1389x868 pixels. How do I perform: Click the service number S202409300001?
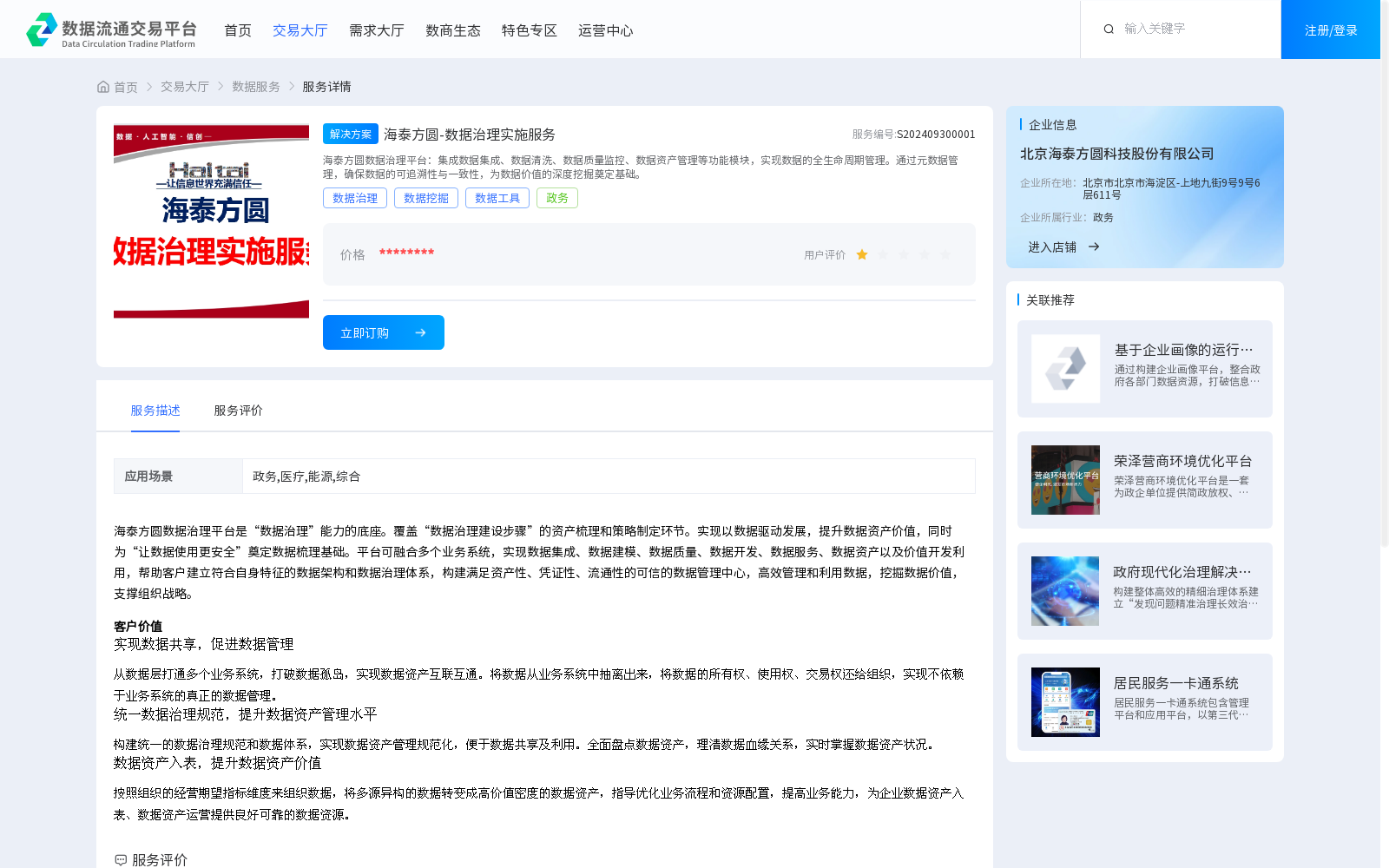tap(936, 135)
